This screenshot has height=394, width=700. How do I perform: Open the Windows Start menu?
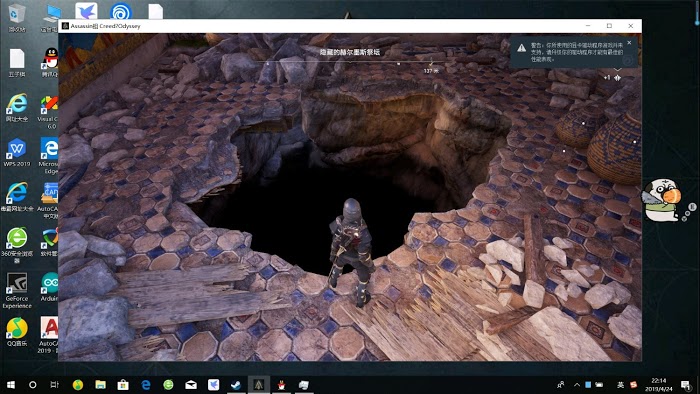(x=11, y=385)
